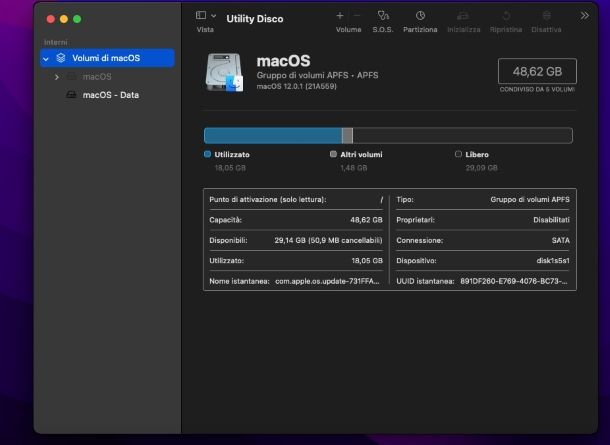
Task: Open the Vista dropdown chevron
Action: pyautogui.click(x=214, y=16)
